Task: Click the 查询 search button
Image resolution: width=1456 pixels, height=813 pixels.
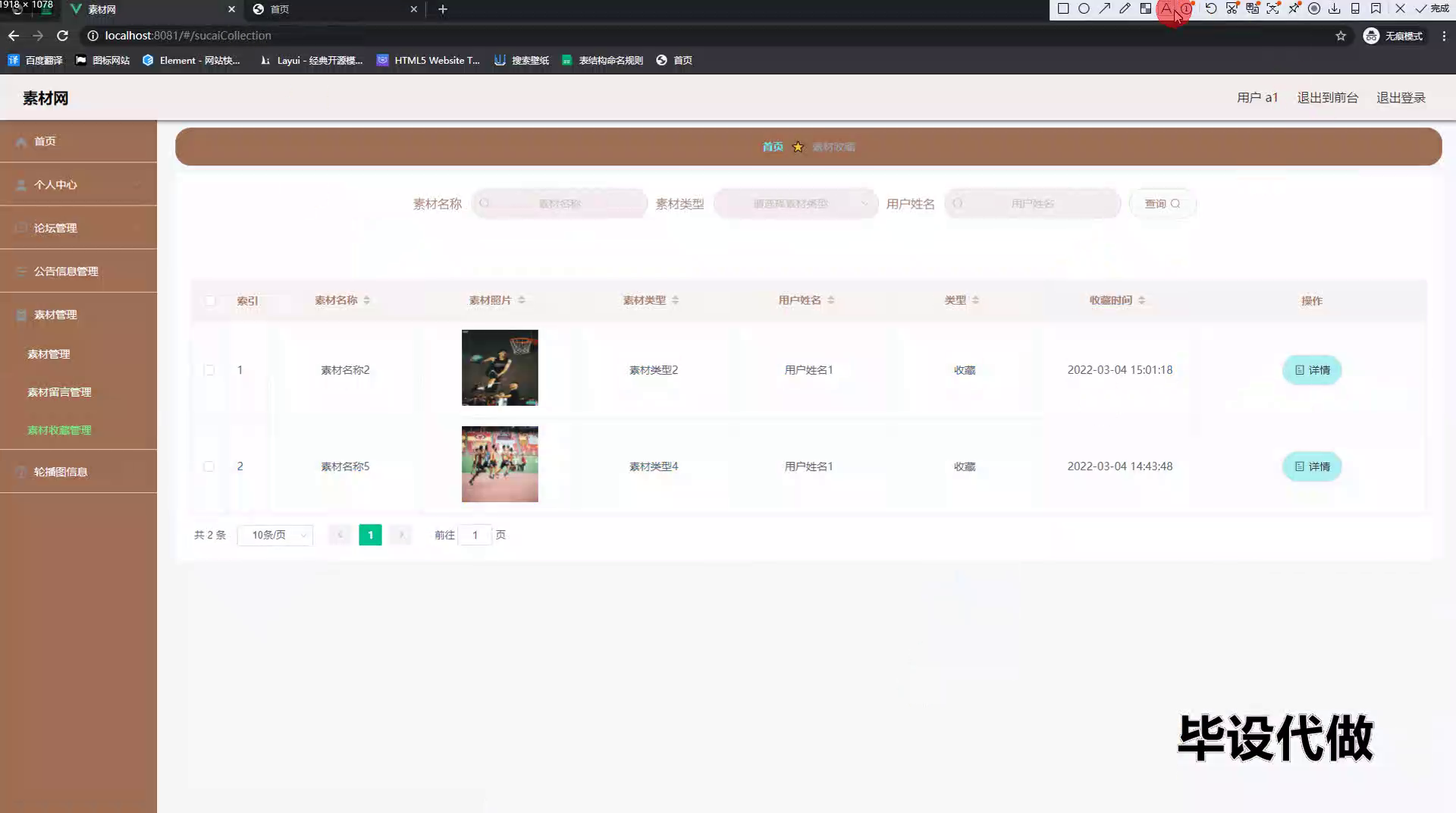Action: (1162, 203)
